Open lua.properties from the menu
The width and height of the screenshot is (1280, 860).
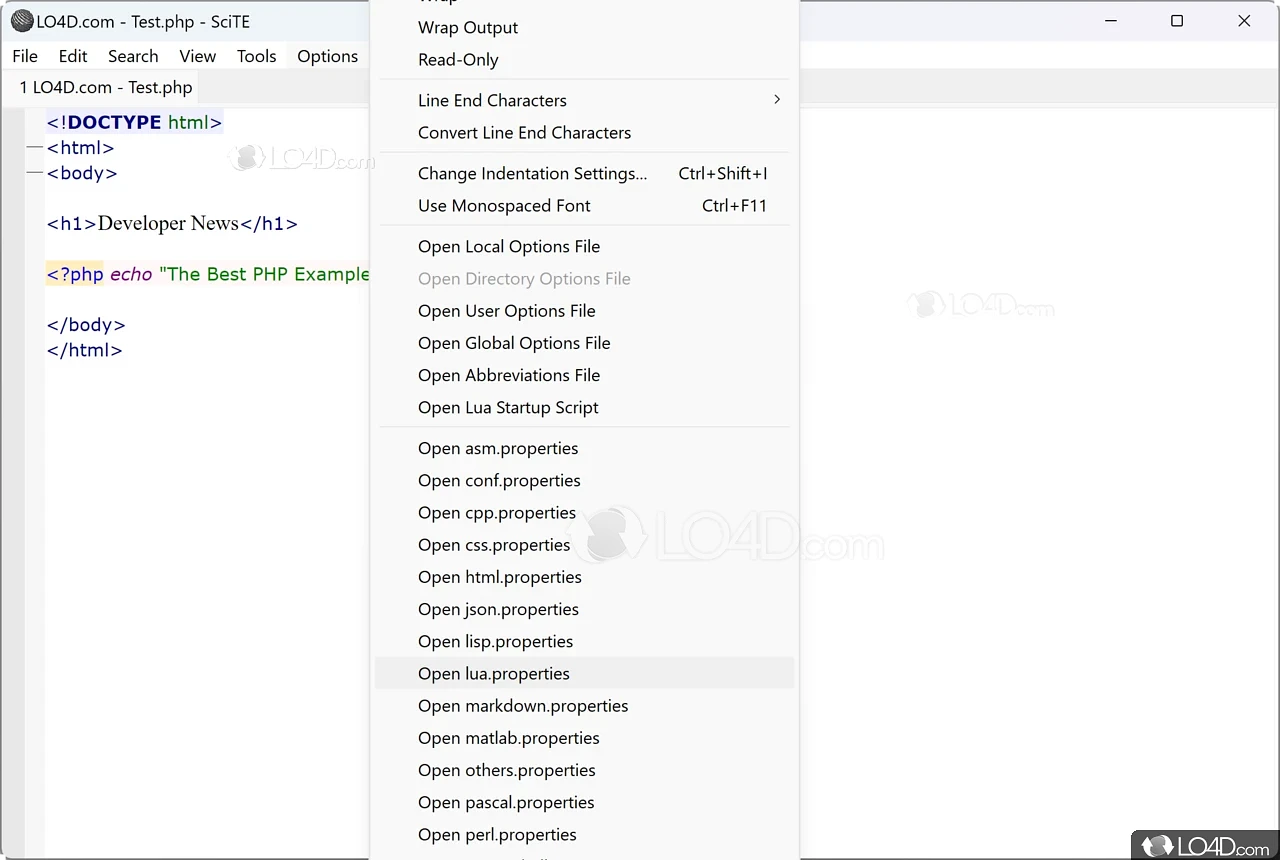[494, 674]
